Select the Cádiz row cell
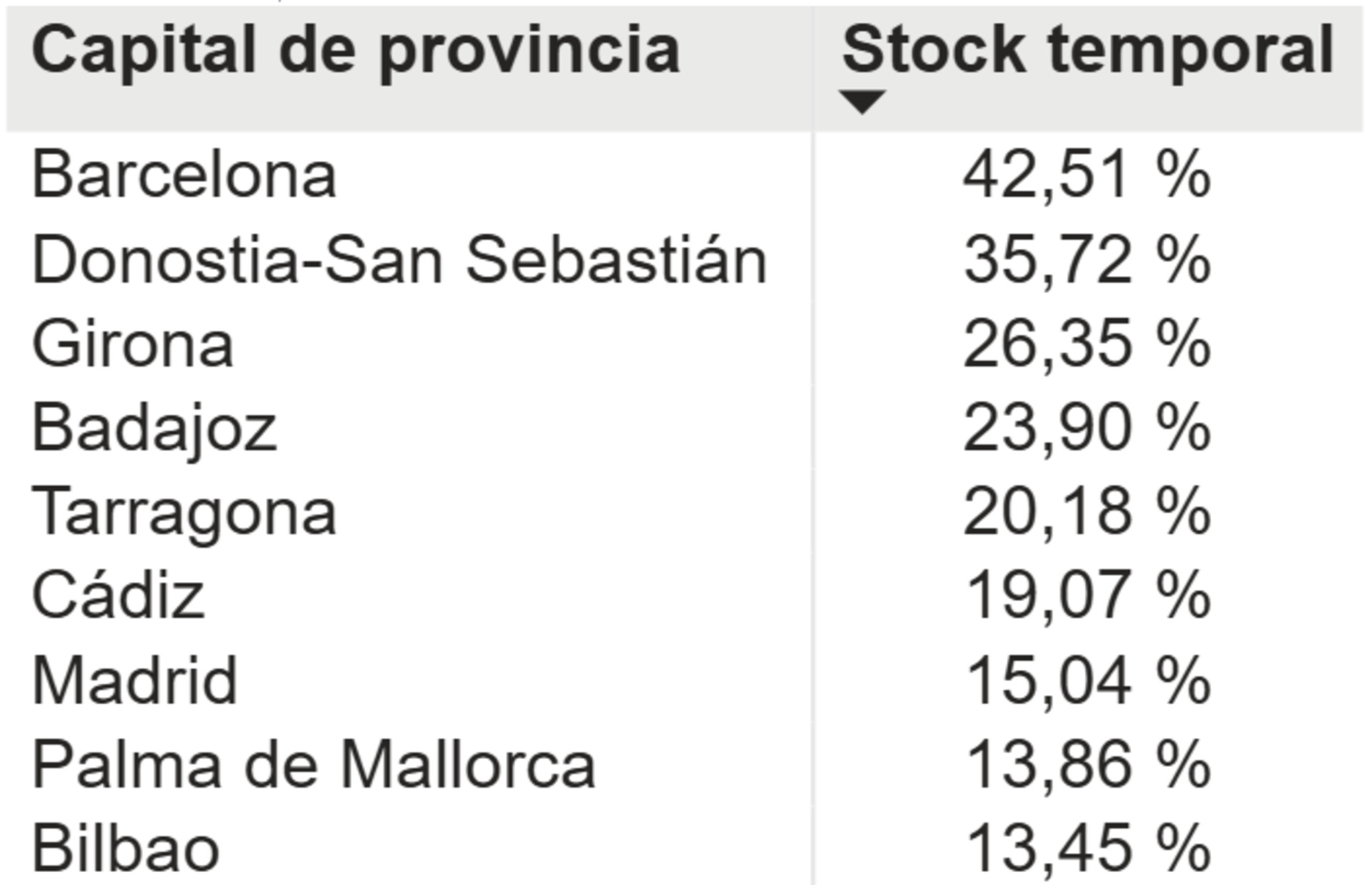 point(119,596)
